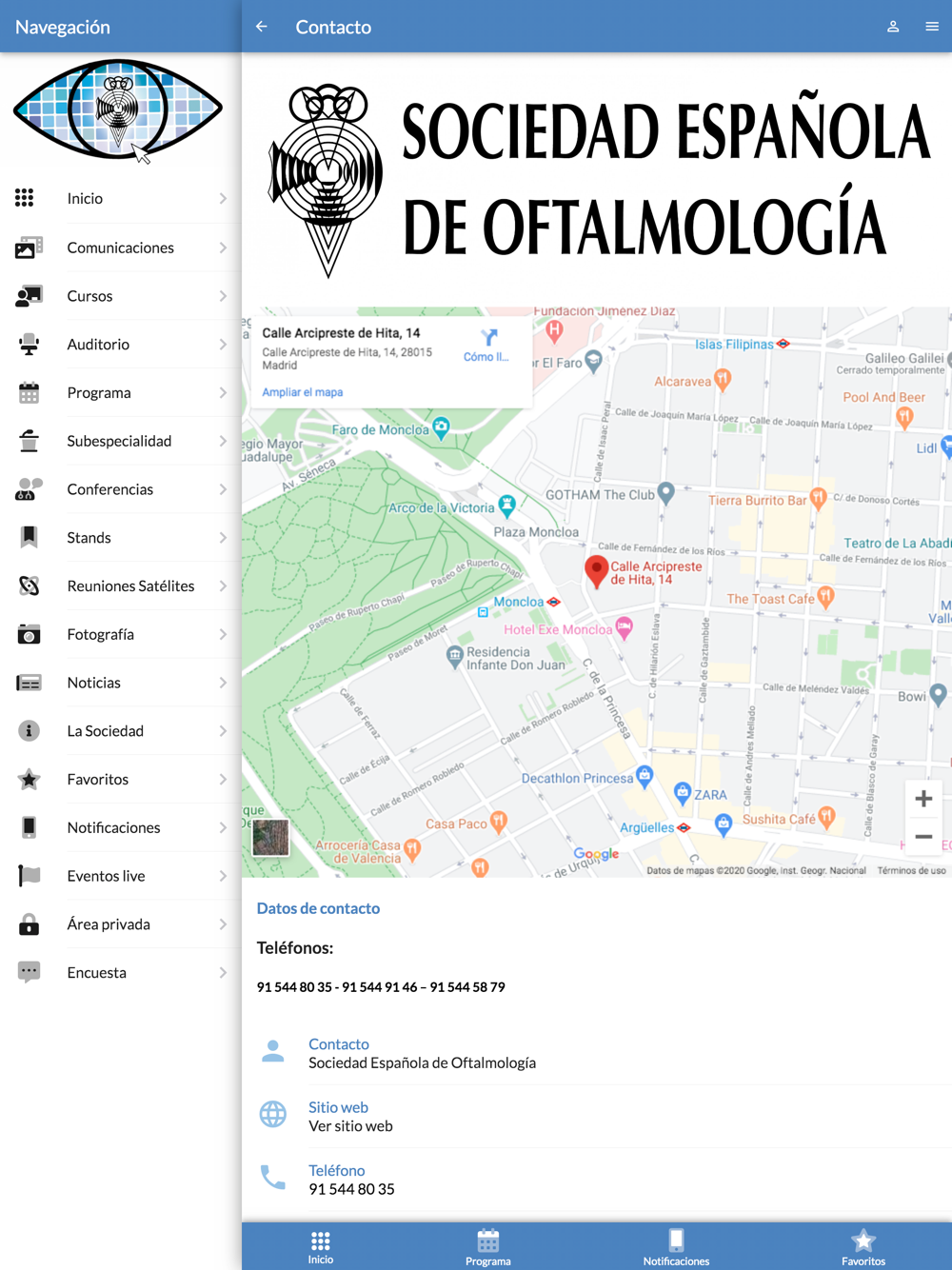
Task: Expand the Conferencias chevron
Action: coord(223,489)
